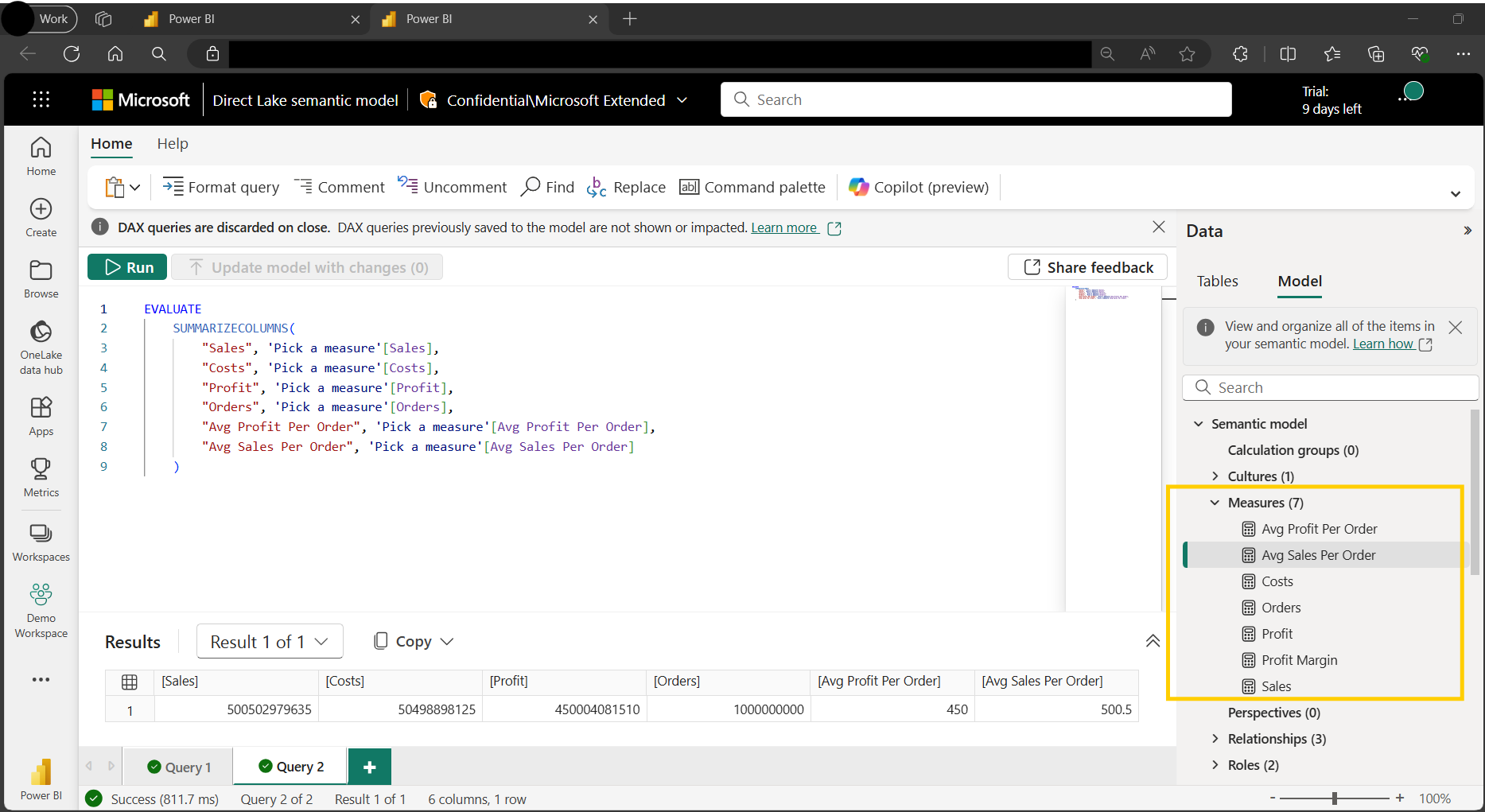
Task: Expand the Relationships (3) tree node
Action: pos(1215,739)
